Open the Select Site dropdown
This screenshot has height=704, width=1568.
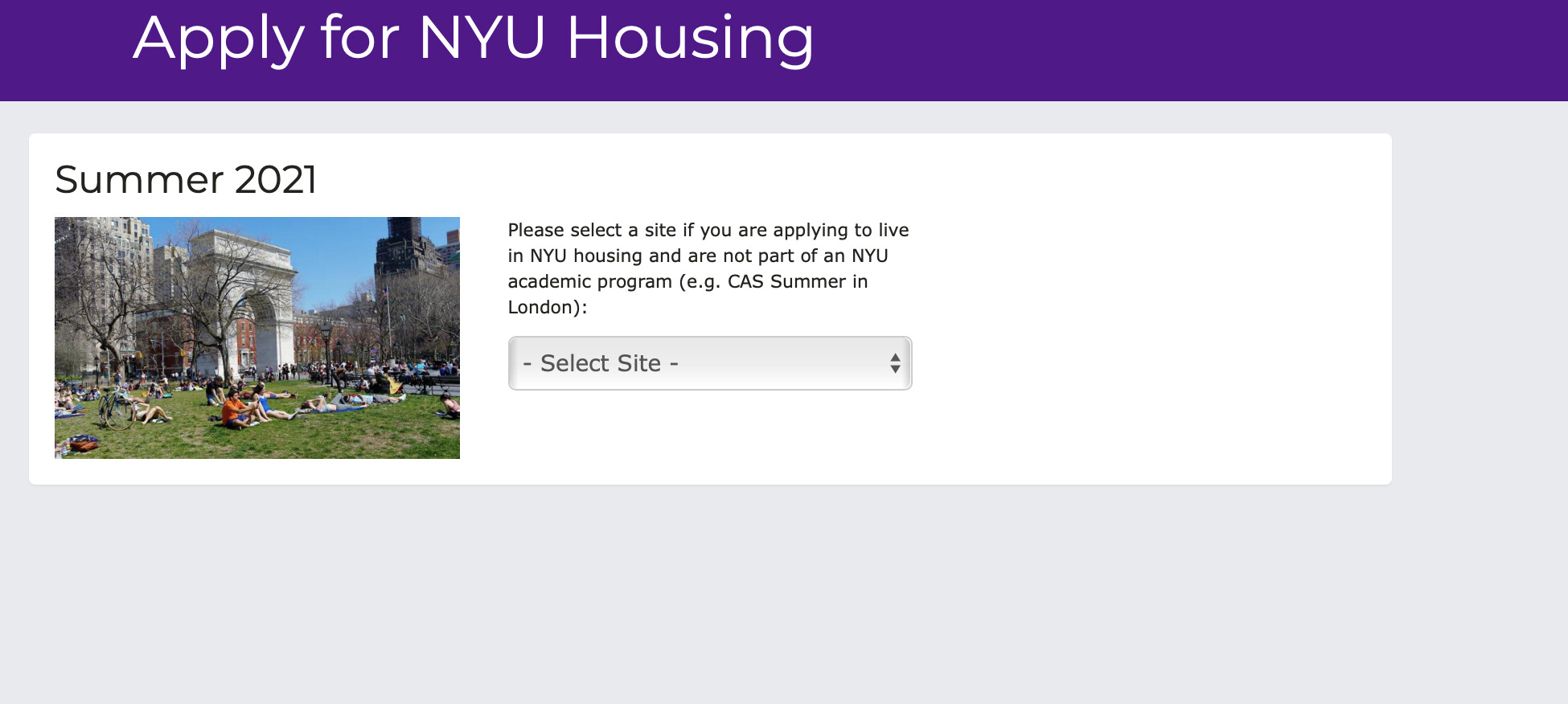pyautogui.click(x=709, y=363)
